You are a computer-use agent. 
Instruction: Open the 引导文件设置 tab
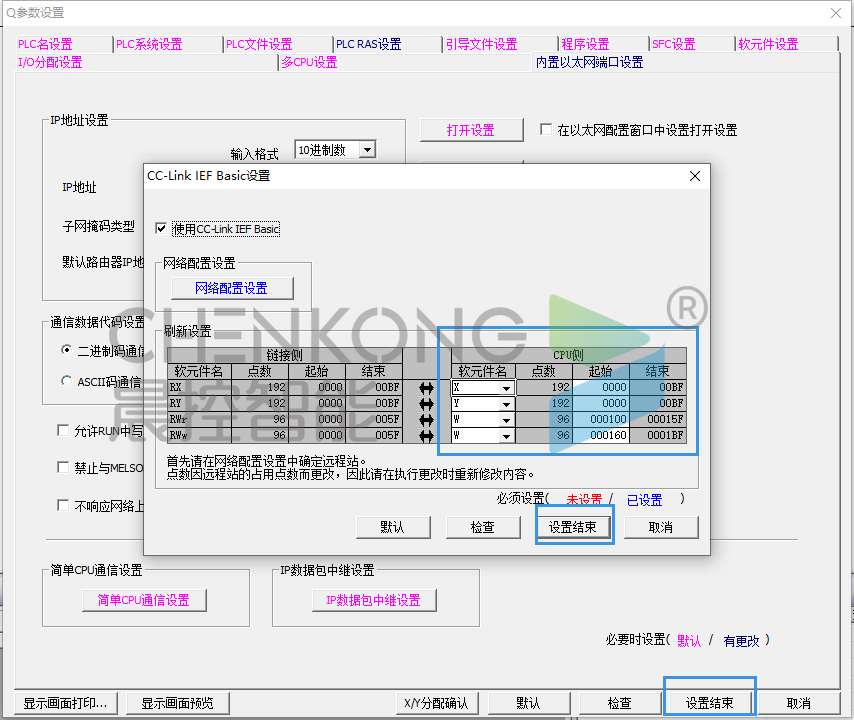point(481,44)
